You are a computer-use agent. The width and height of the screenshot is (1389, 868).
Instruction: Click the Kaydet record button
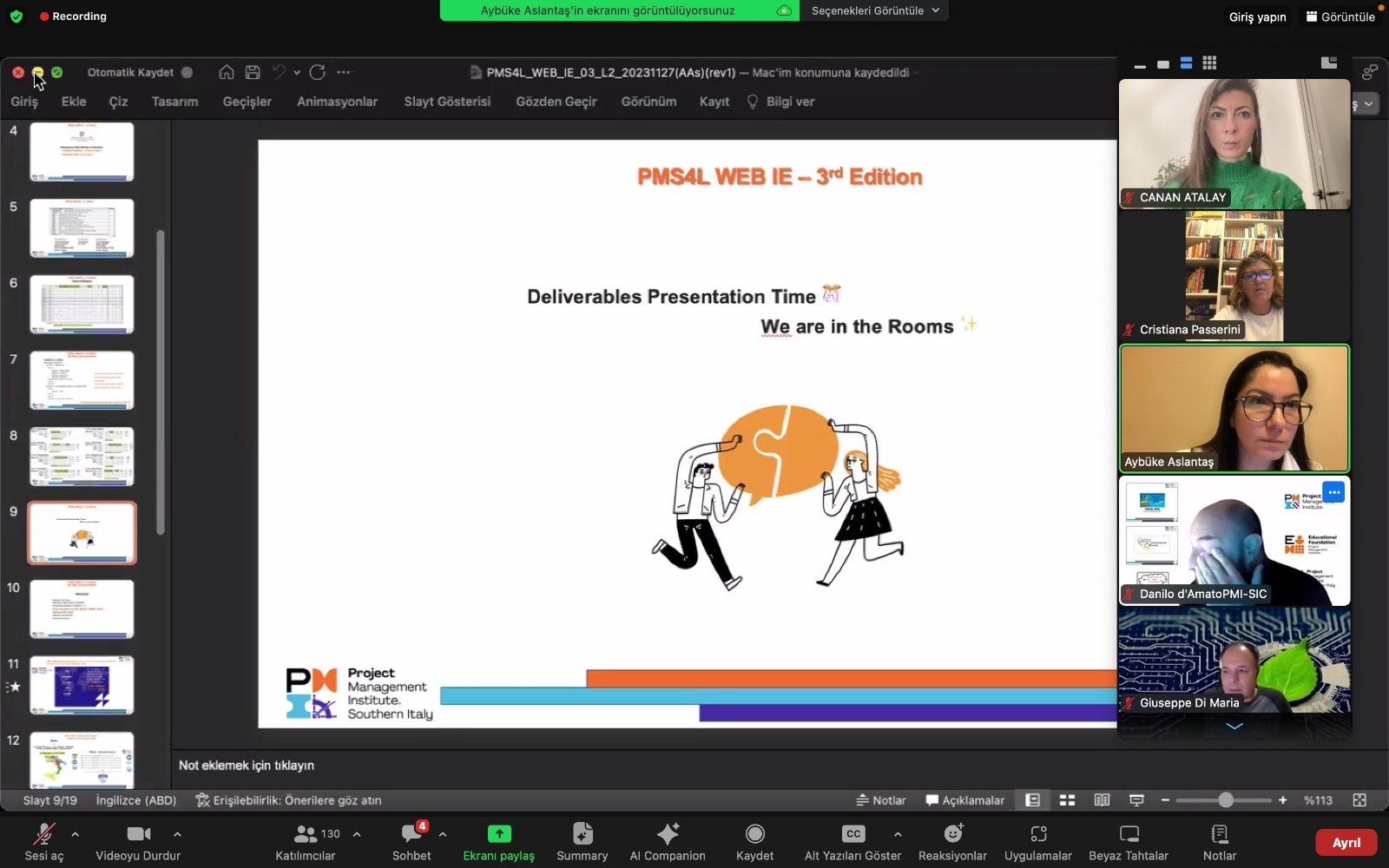755,842
